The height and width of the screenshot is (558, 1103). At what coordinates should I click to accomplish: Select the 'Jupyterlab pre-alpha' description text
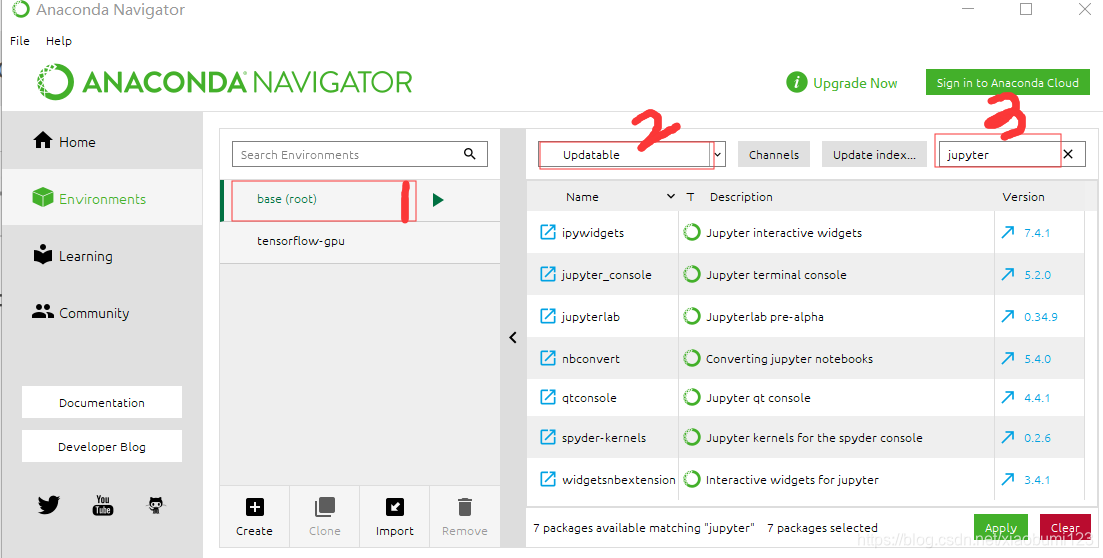765,317
